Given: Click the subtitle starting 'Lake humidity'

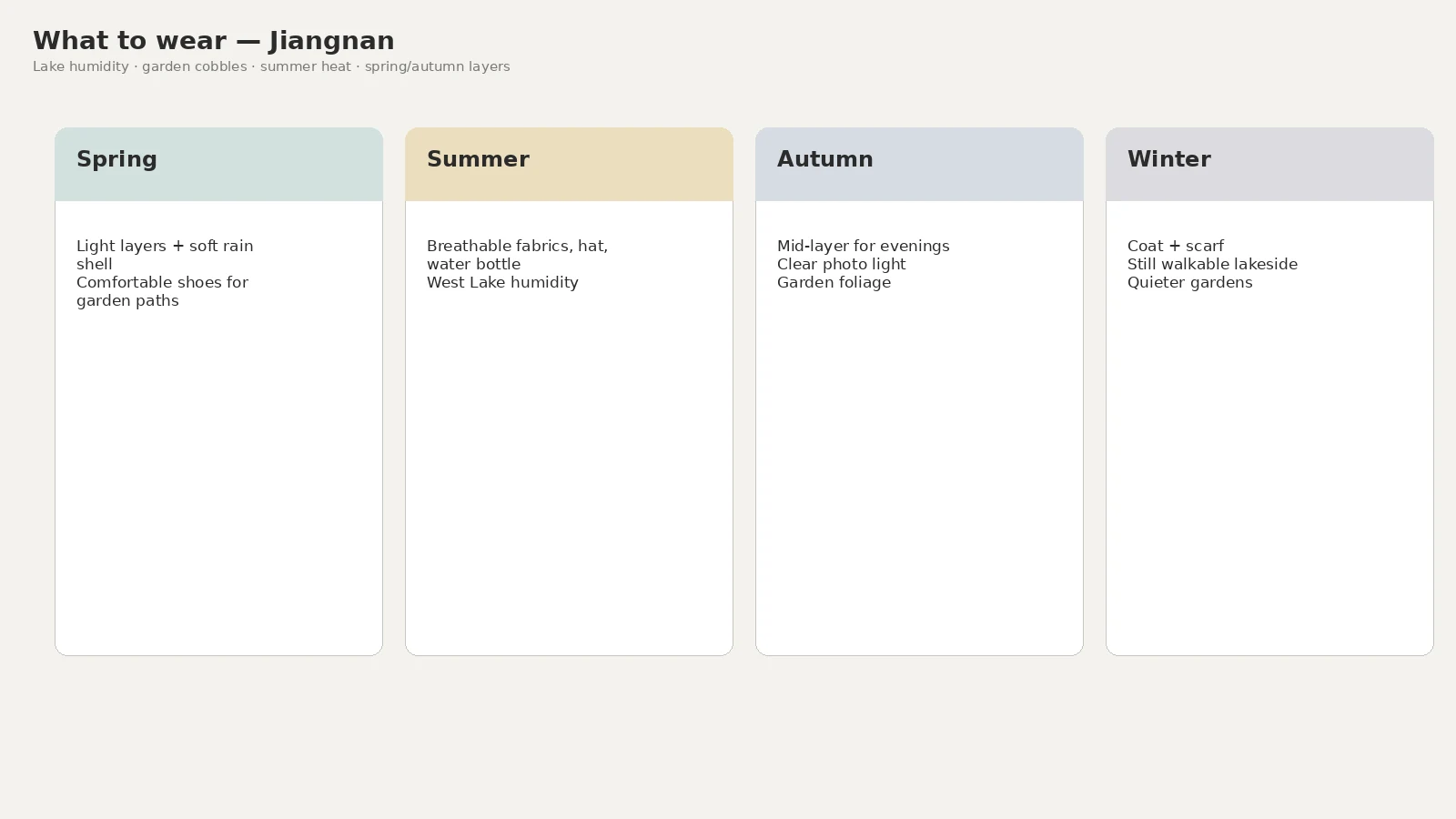Looking at the screenshot, I should click(x=271, y=66).
